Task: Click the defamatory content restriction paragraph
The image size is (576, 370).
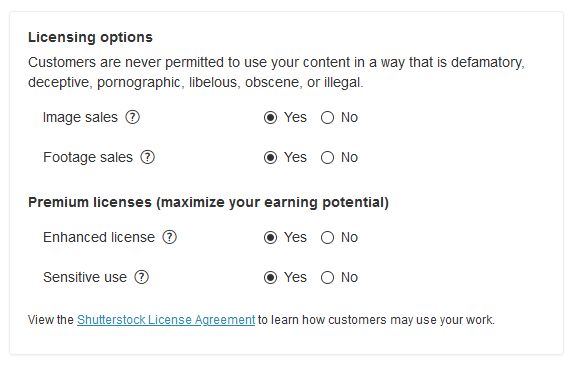Action: coord(276,72)
